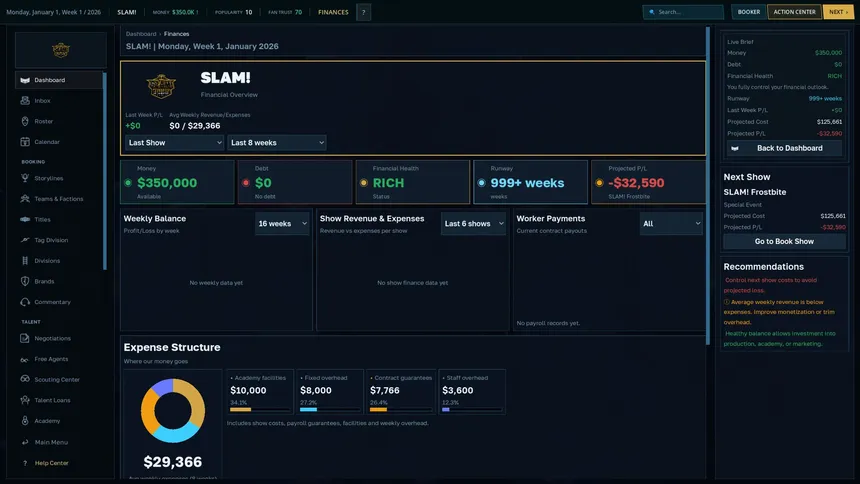Click the Roster sidebar icon
The image size is (860, 484).
point(25,121)
